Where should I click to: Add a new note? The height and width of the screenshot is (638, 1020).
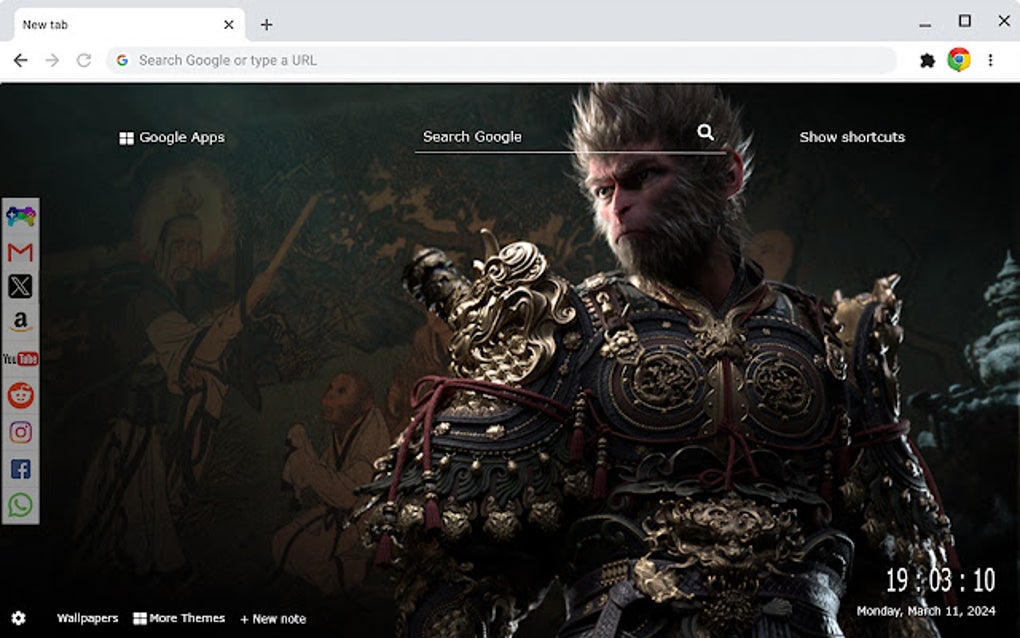point(273,619)
